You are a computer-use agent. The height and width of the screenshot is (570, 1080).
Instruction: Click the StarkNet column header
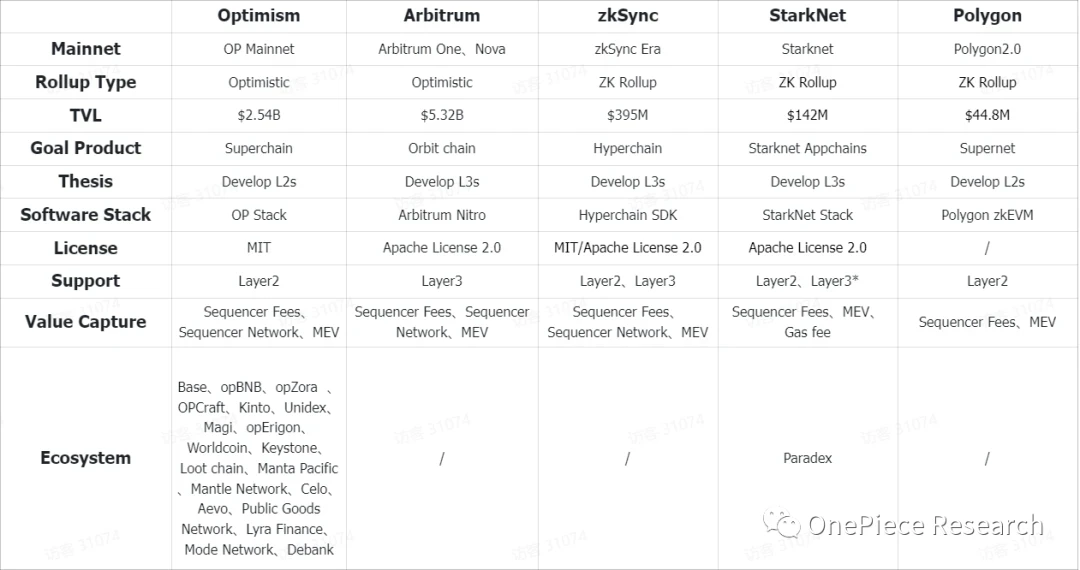[807, 16]
